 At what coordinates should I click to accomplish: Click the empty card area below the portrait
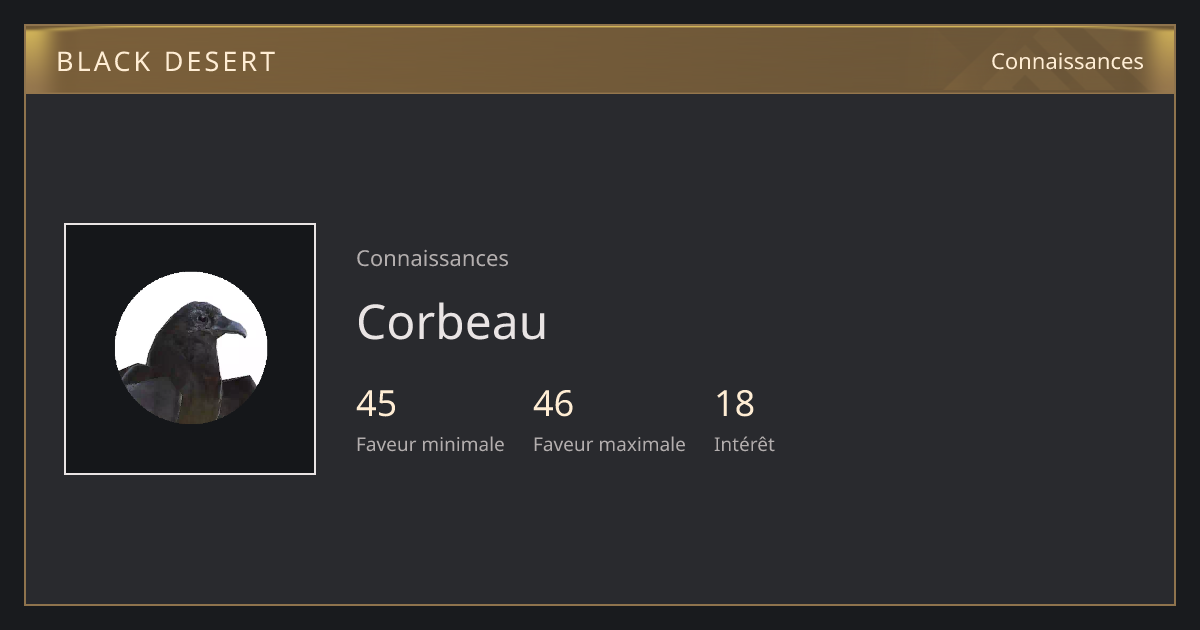[190, 538]
